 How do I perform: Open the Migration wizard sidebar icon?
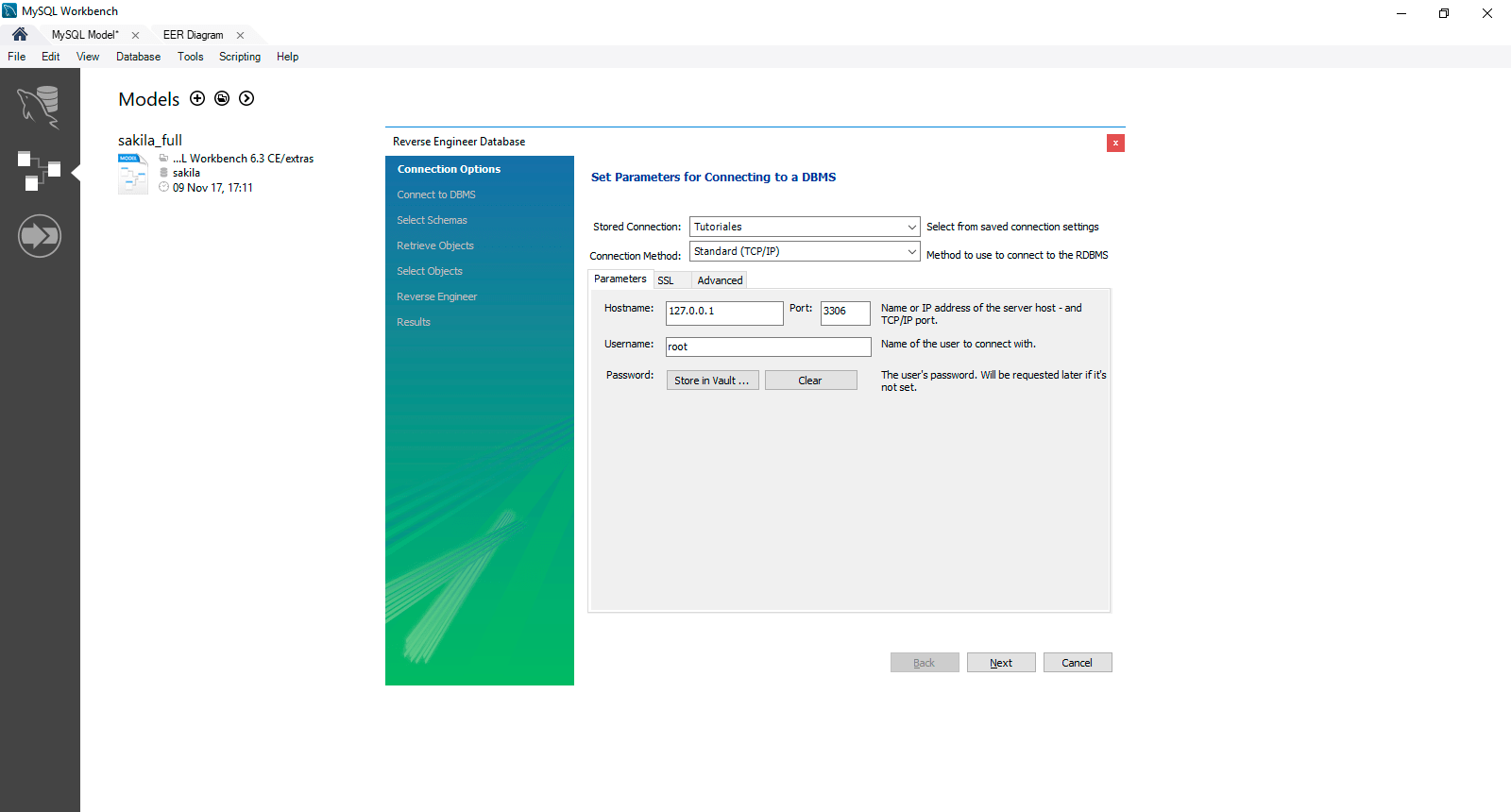[40, 236]
